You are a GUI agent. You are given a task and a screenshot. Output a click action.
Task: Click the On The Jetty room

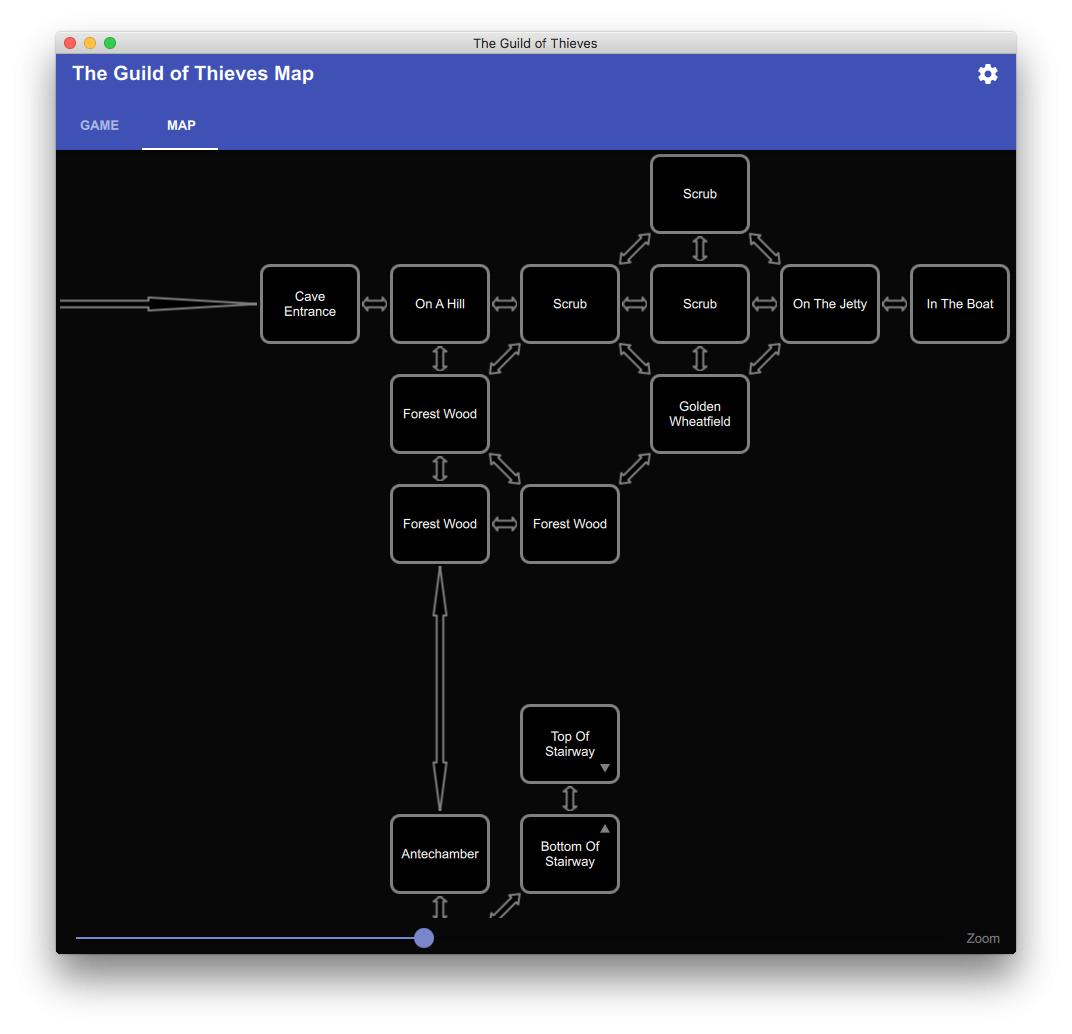point(830,304)
